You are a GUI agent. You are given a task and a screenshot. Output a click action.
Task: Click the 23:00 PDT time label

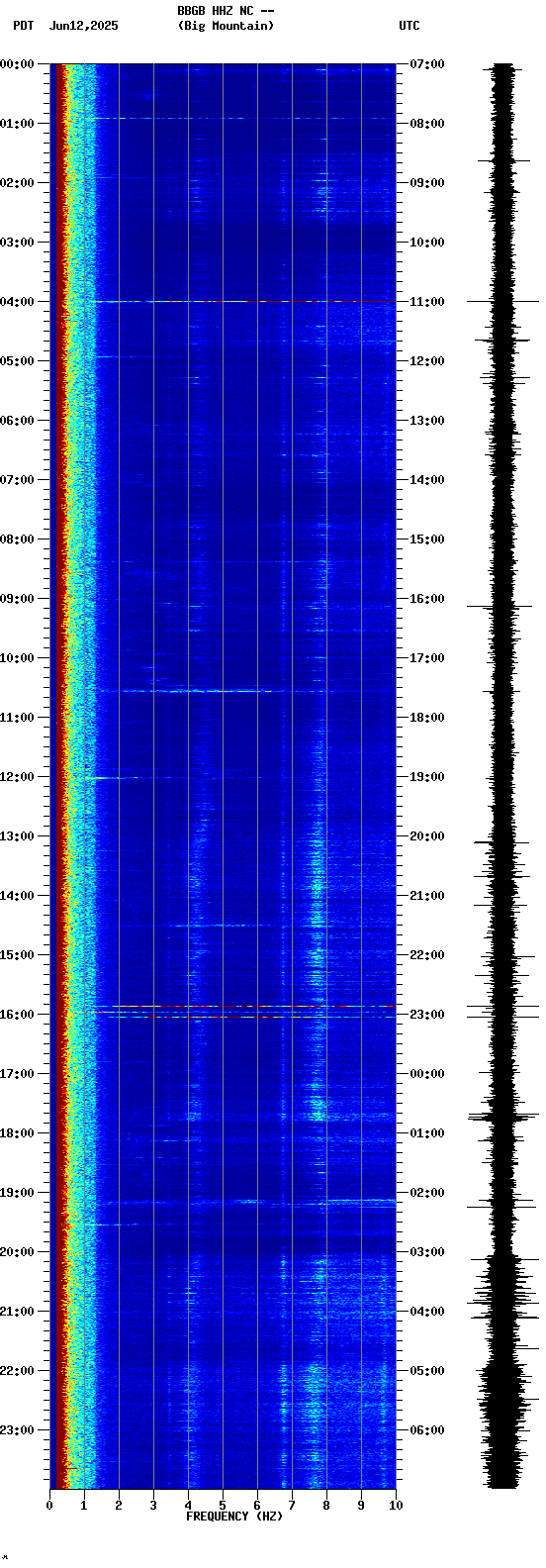pos(17,1430)
